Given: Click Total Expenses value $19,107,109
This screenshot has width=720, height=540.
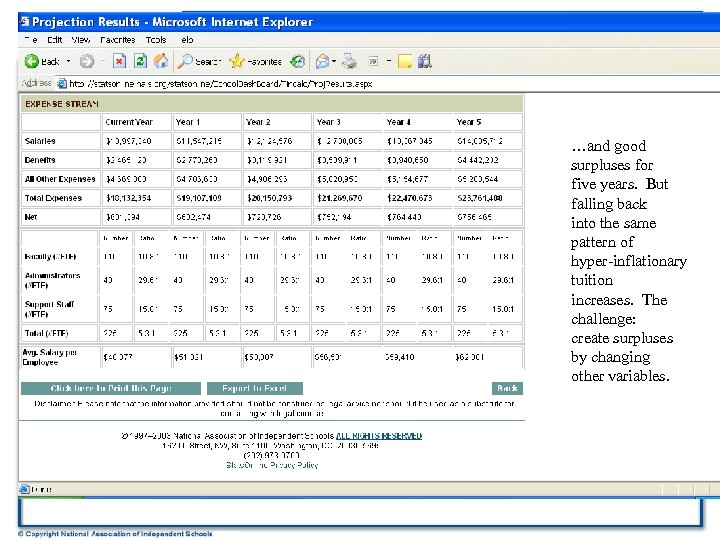Looking at the screenshot, I should pyautogui.click(x=199, y=198).
